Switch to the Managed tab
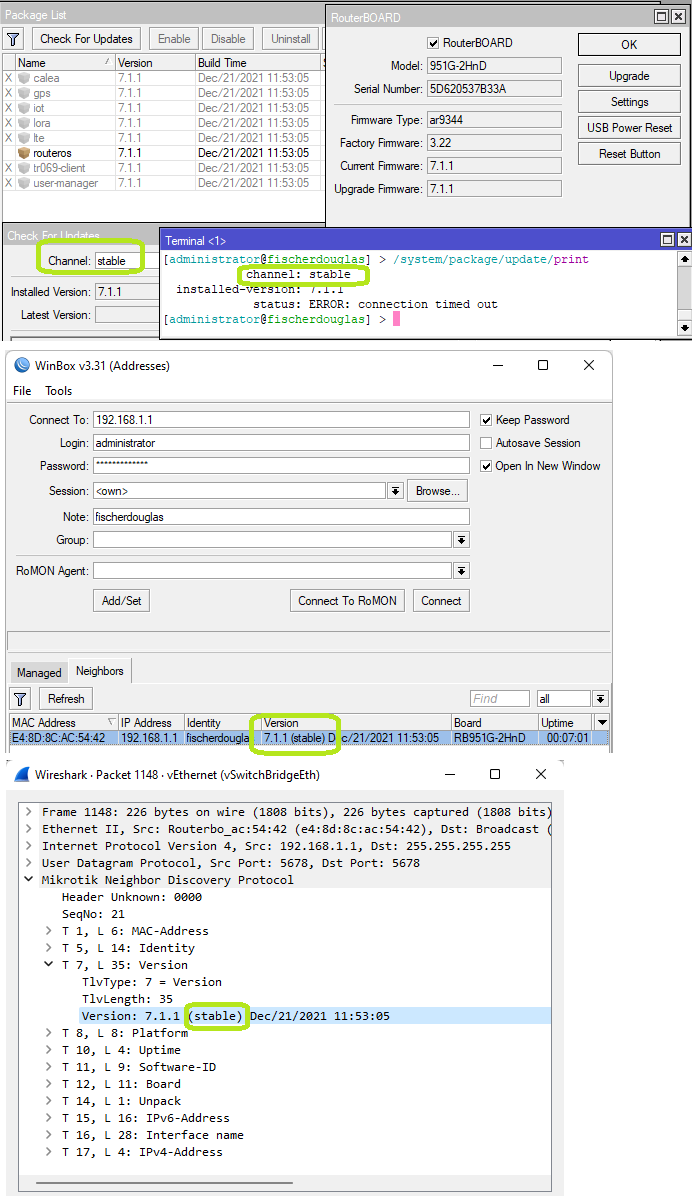Viewport: 692px width, 1202px height. coord(39,673)
